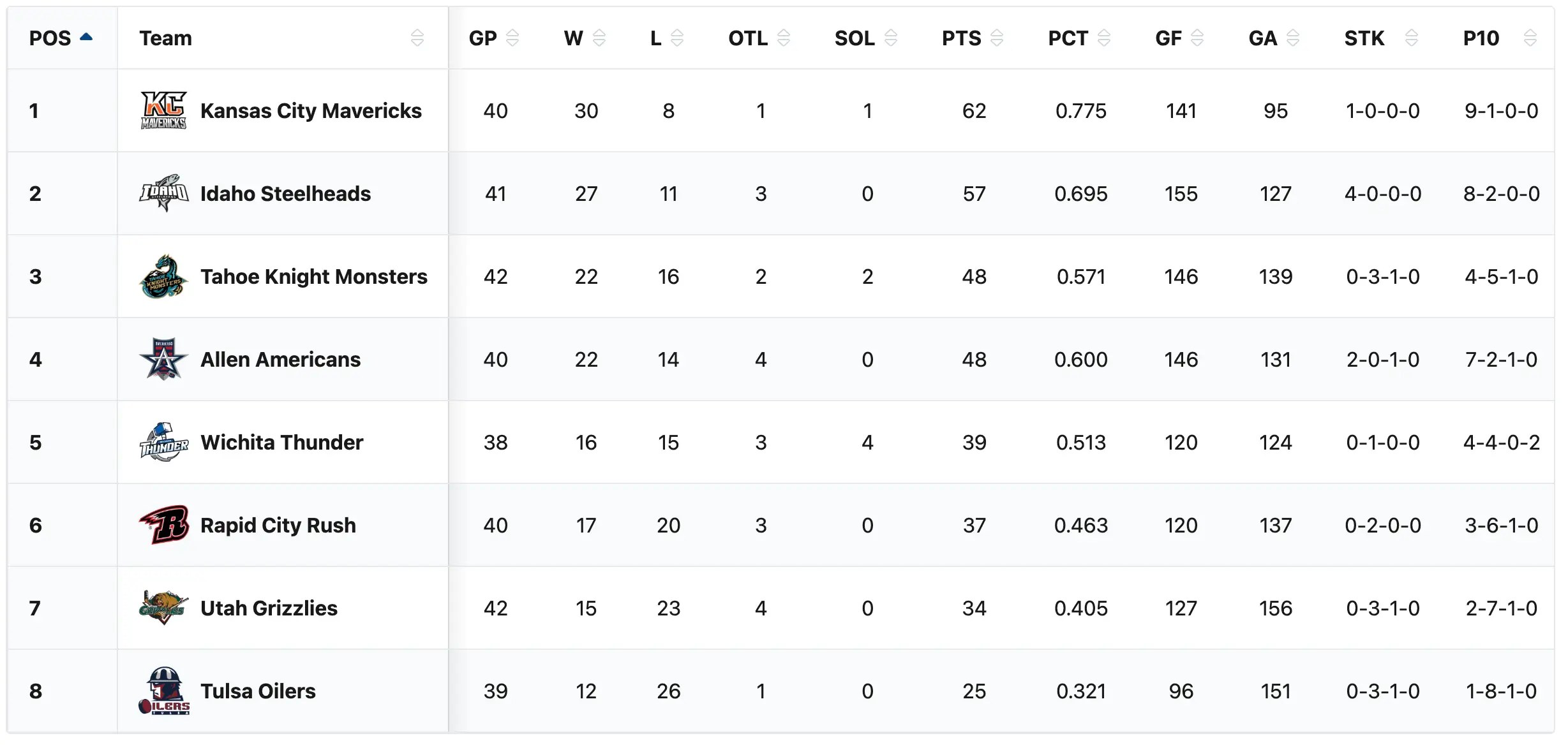Sort by wins using W arrows
This screenshot has height=750, width=1568.
(599, 38)
